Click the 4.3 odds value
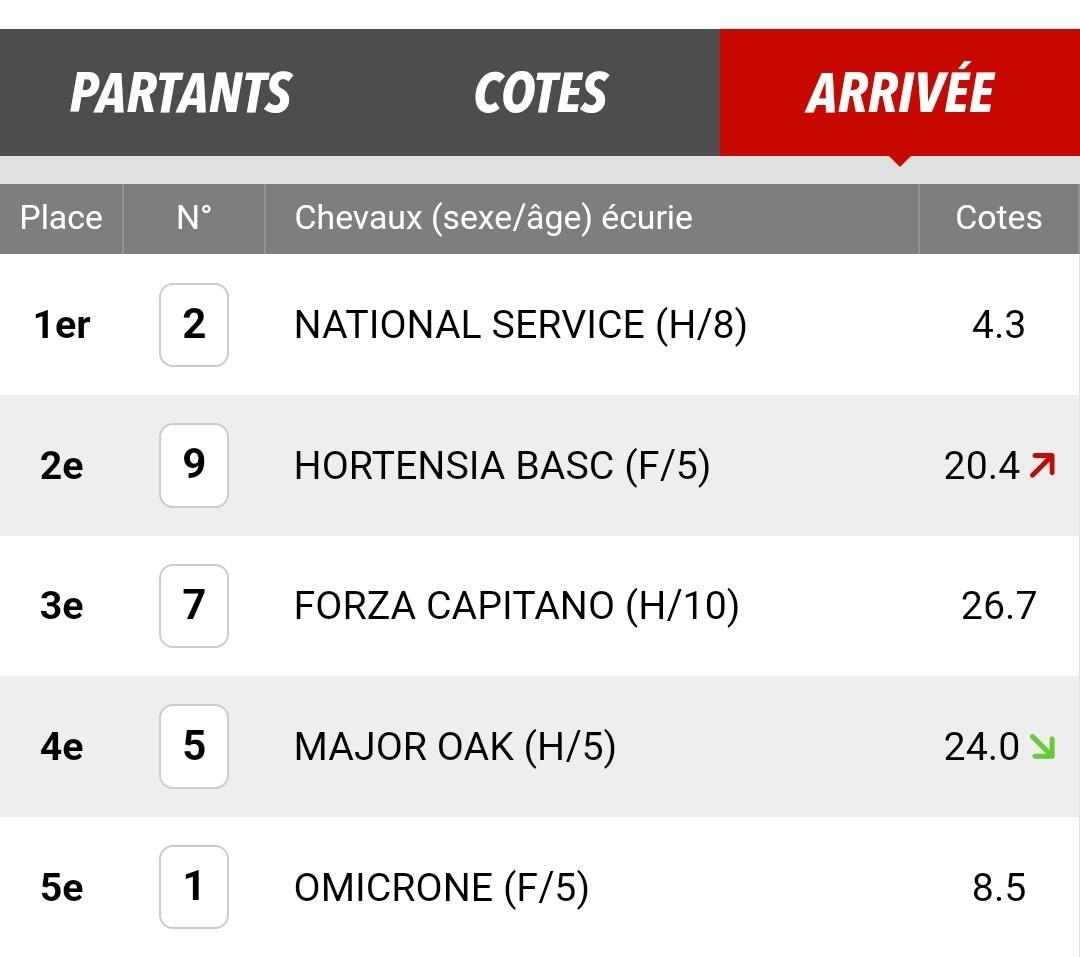The image size is (1080, 957). (998, 325)
